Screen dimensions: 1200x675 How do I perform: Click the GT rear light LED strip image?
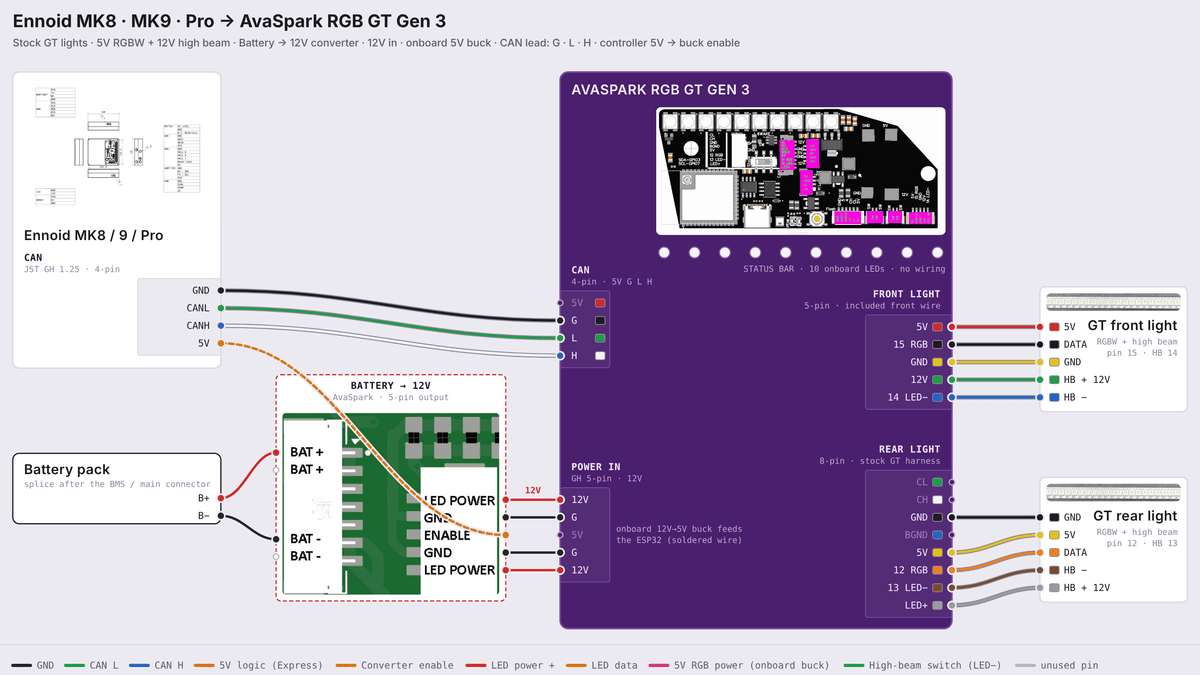[x=1111, y=492]
